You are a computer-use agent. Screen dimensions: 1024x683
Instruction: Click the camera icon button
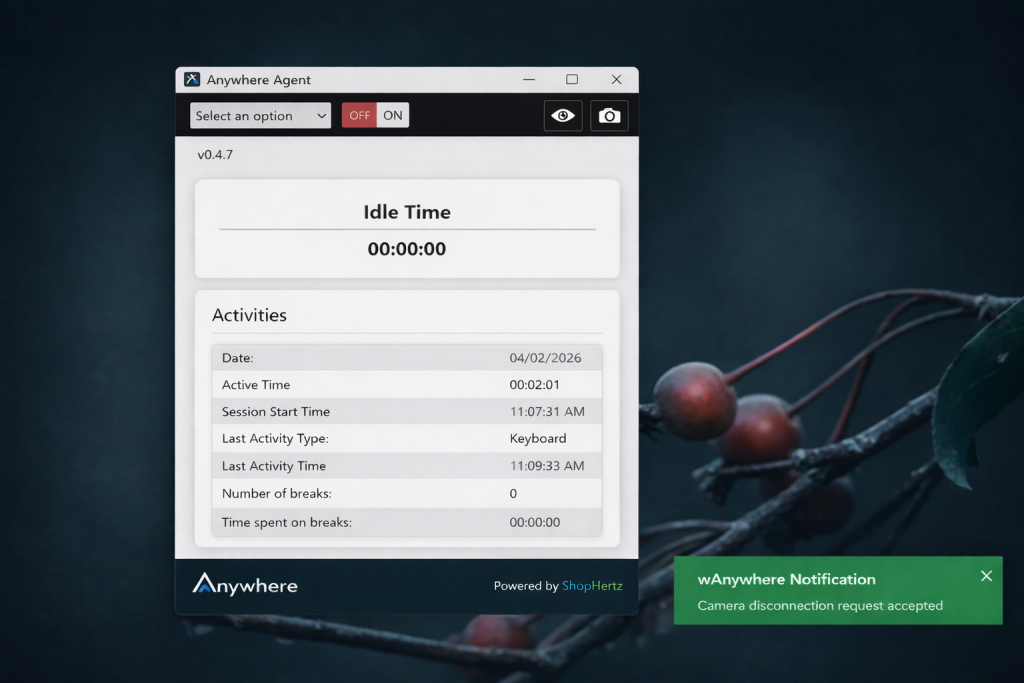(x=609, y=116)
